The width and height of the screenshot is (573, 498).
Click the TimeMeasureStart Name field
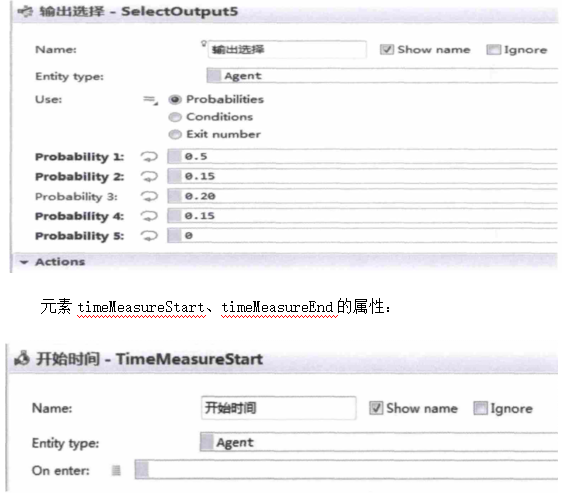[x=278, y=408]
